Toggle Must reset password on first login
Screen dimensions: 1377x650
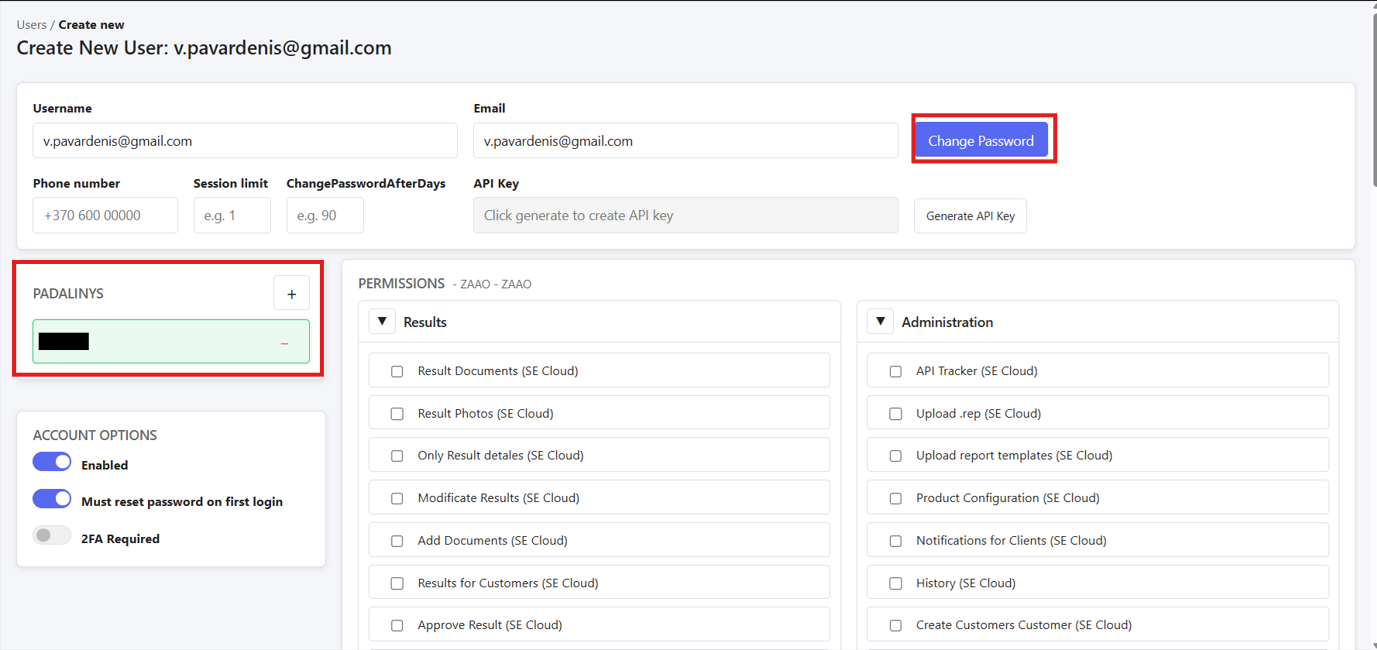pos(52,499)
